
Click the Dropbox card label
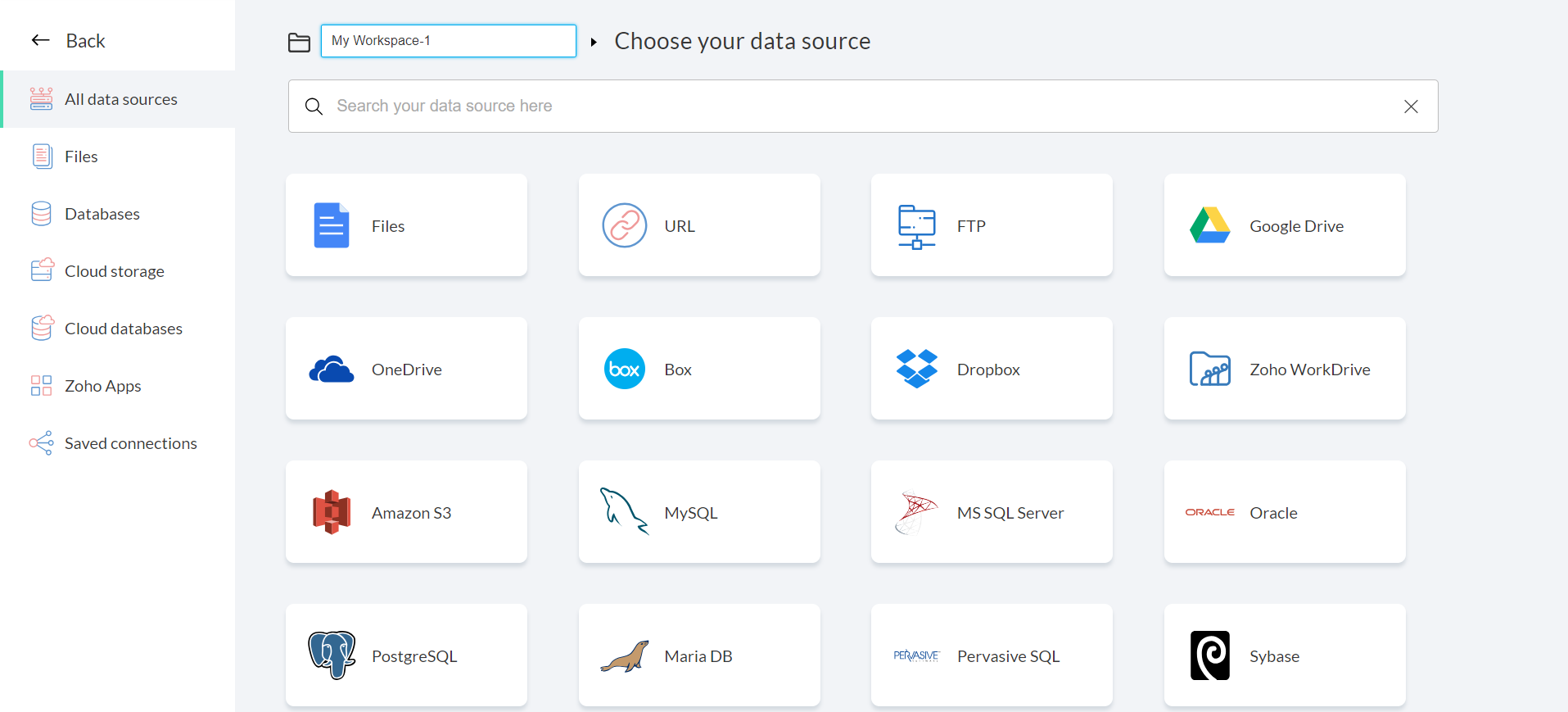[x=988, y=370]
